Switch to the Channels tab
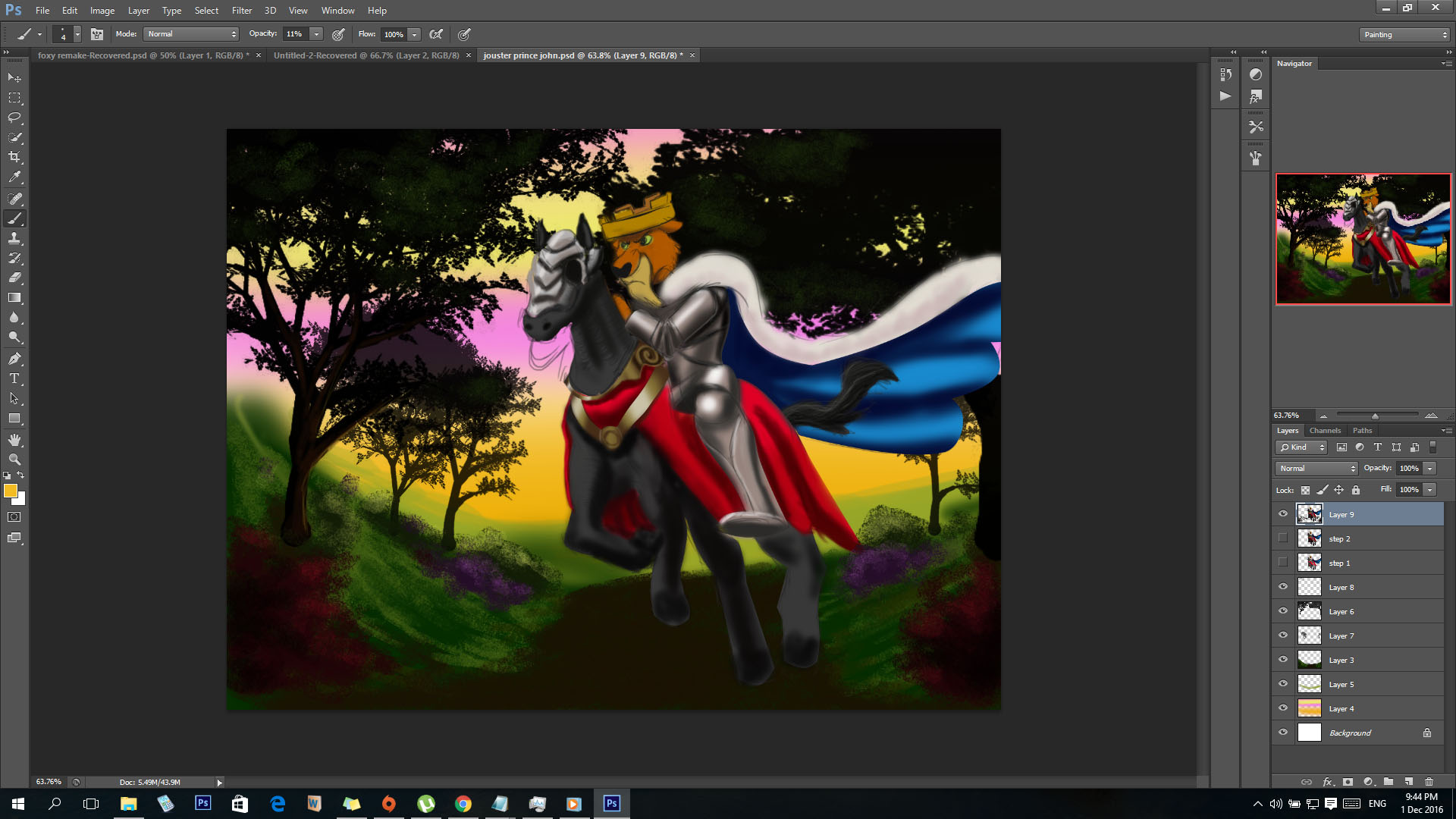The height and width of the screenshot is (819, 1456). click(x=1325, y=431)
